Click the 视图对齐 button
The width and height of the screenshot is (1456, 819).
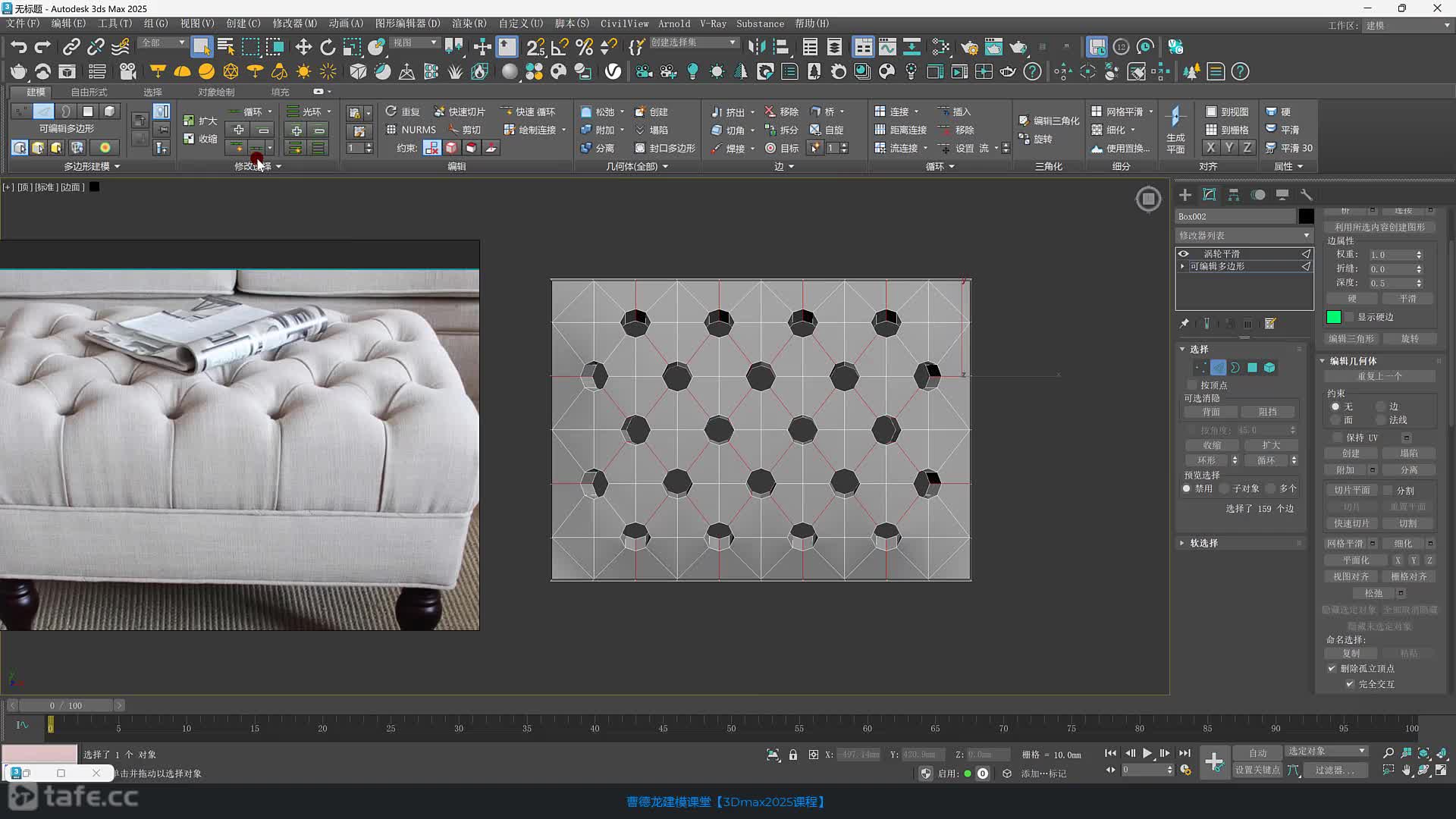[x=1351, y=576]
